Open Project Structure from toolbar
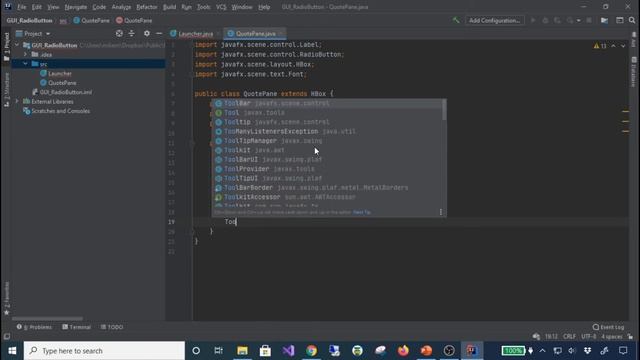The width and height of the screenshot is (640, 360). 604,20
